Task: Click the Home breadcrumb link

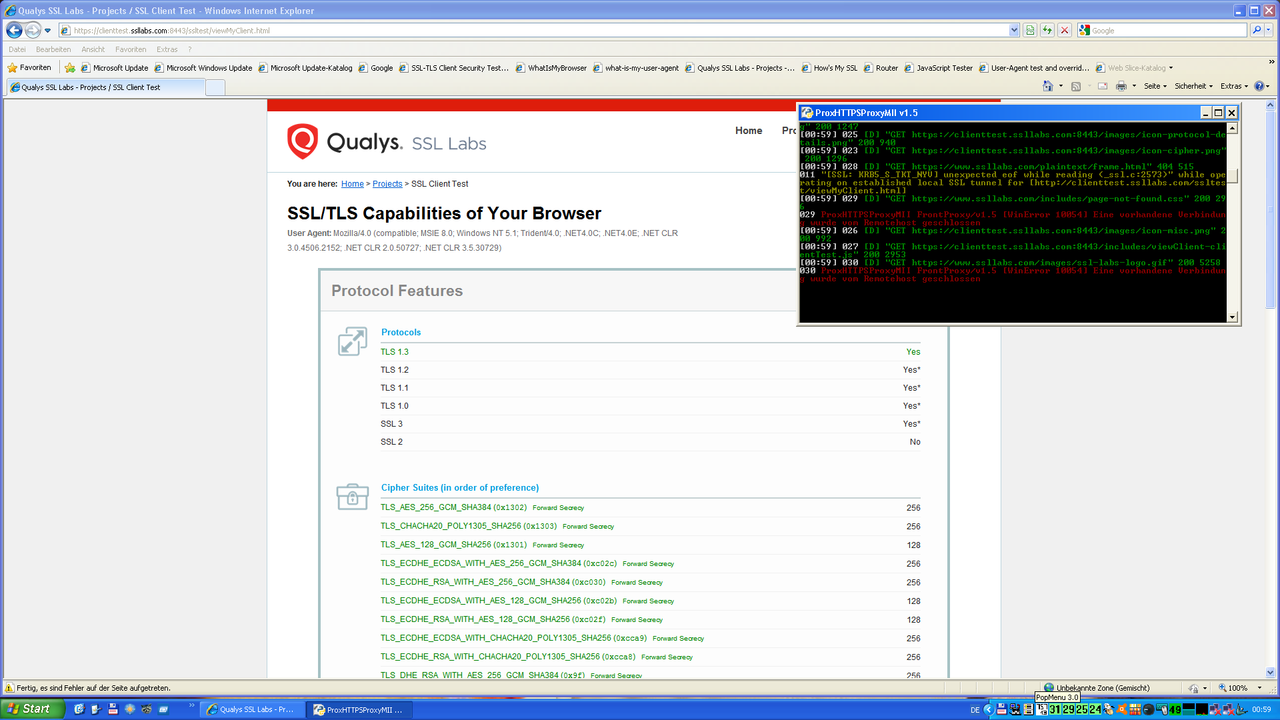Action: click(x=352, y=184)
